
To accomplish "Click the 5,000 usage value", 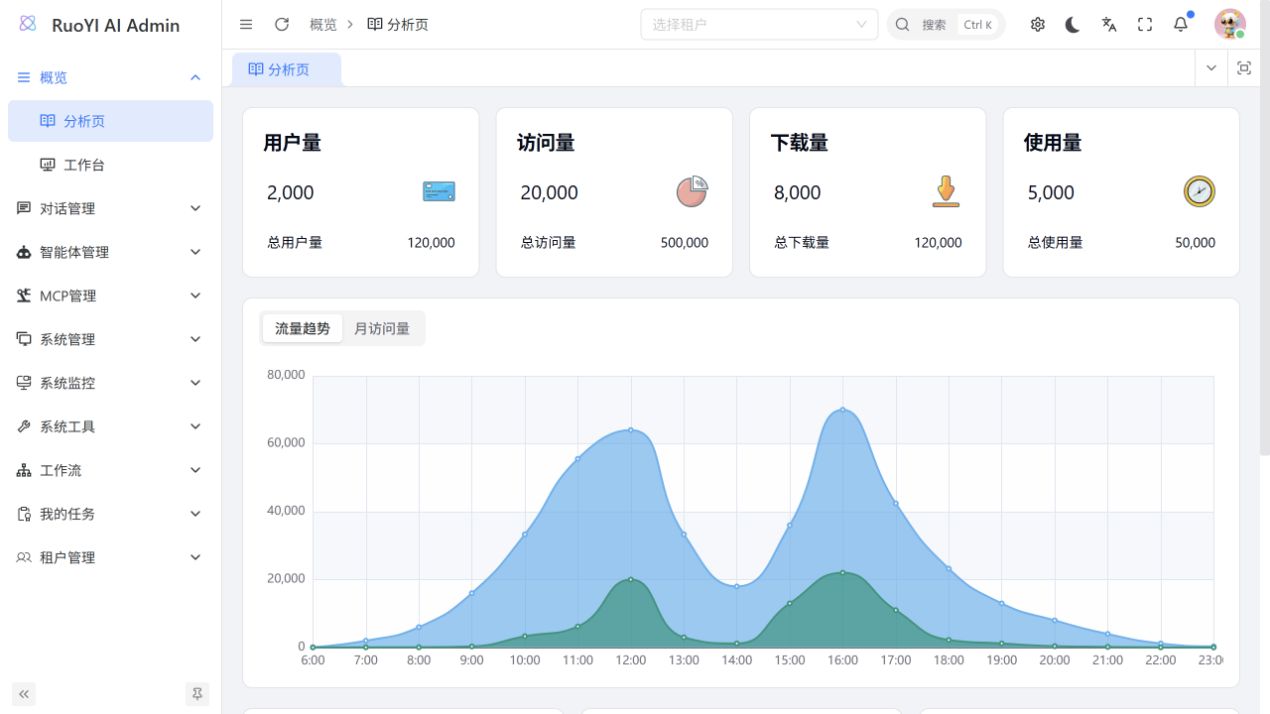I will [1051, 192].
